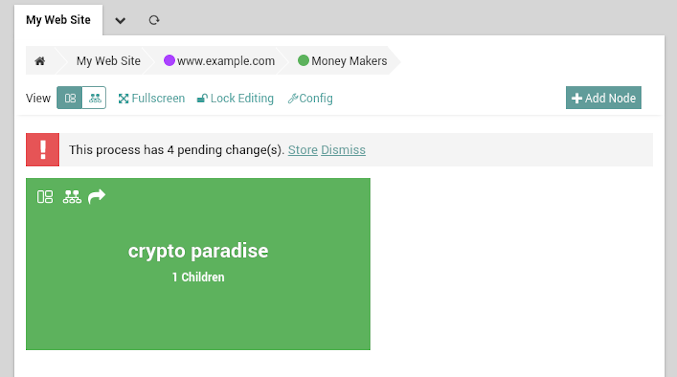
Task: Dismiss the pending changes notice
Action: [343, 150]
